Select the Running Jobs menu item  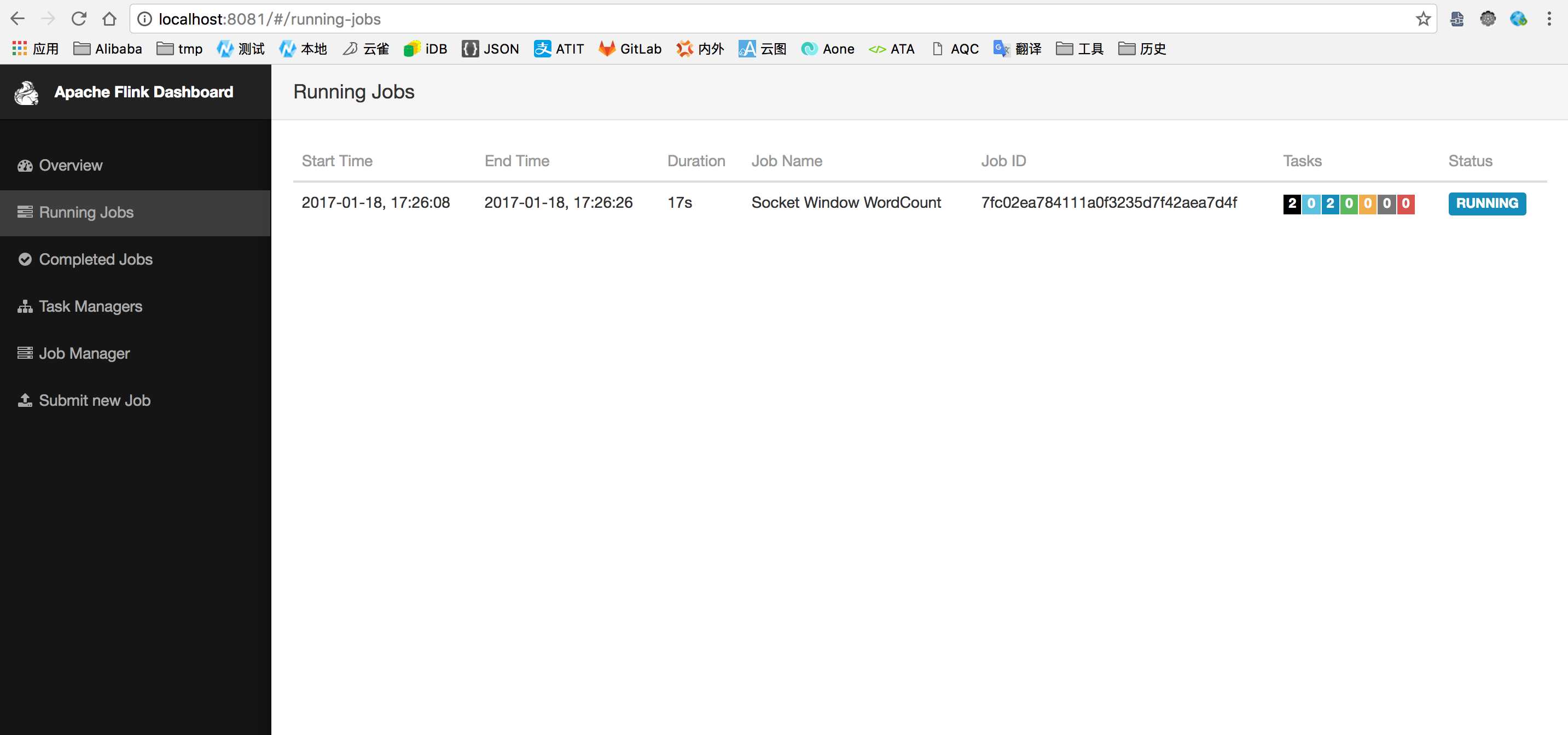[86, 212]
